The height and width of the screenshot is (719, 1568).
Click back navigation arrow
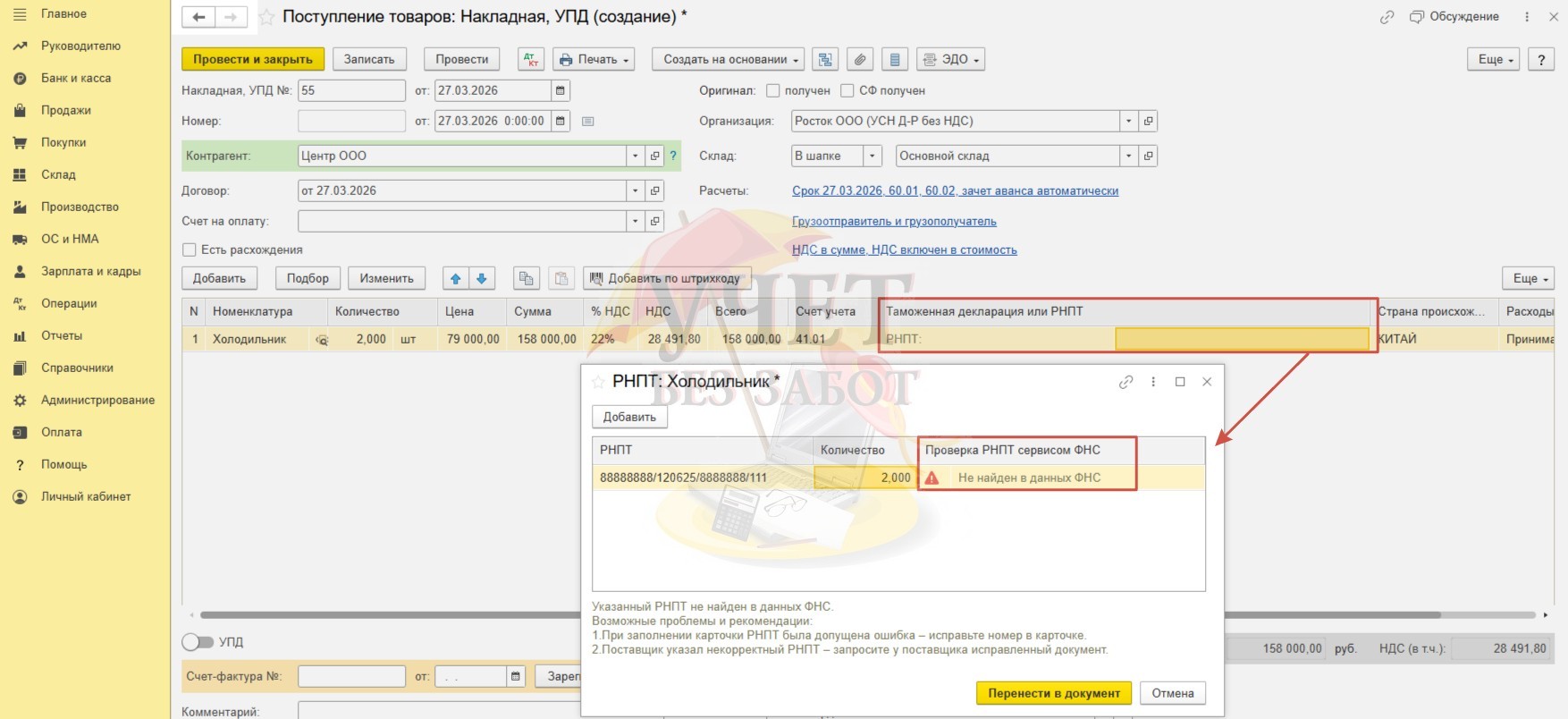pos(198,17)
